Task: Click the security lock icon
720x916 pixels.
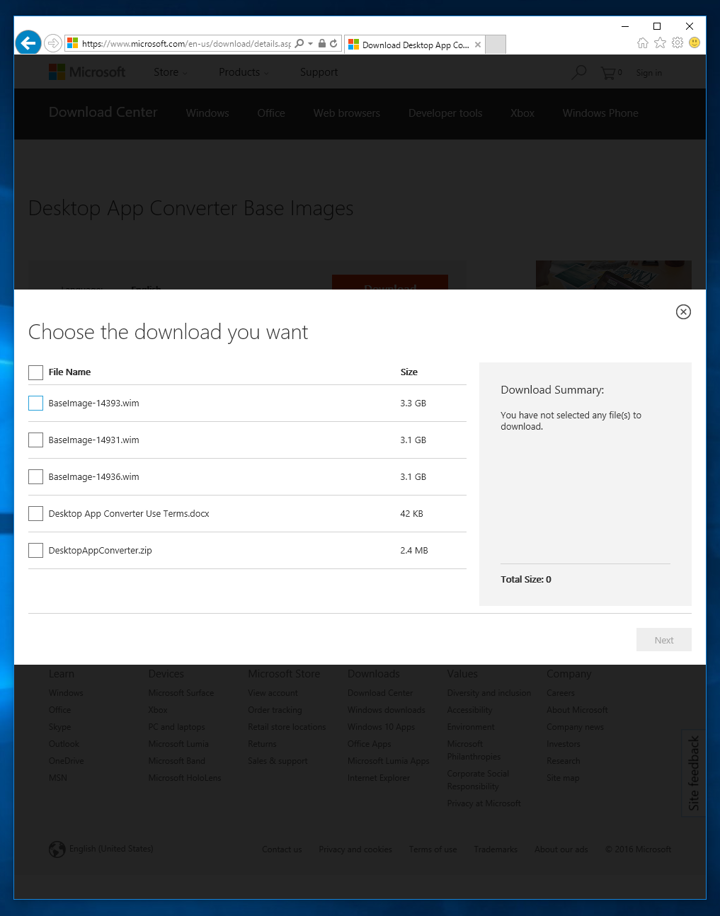Action: pyautogui.click(x=321, y=43)
